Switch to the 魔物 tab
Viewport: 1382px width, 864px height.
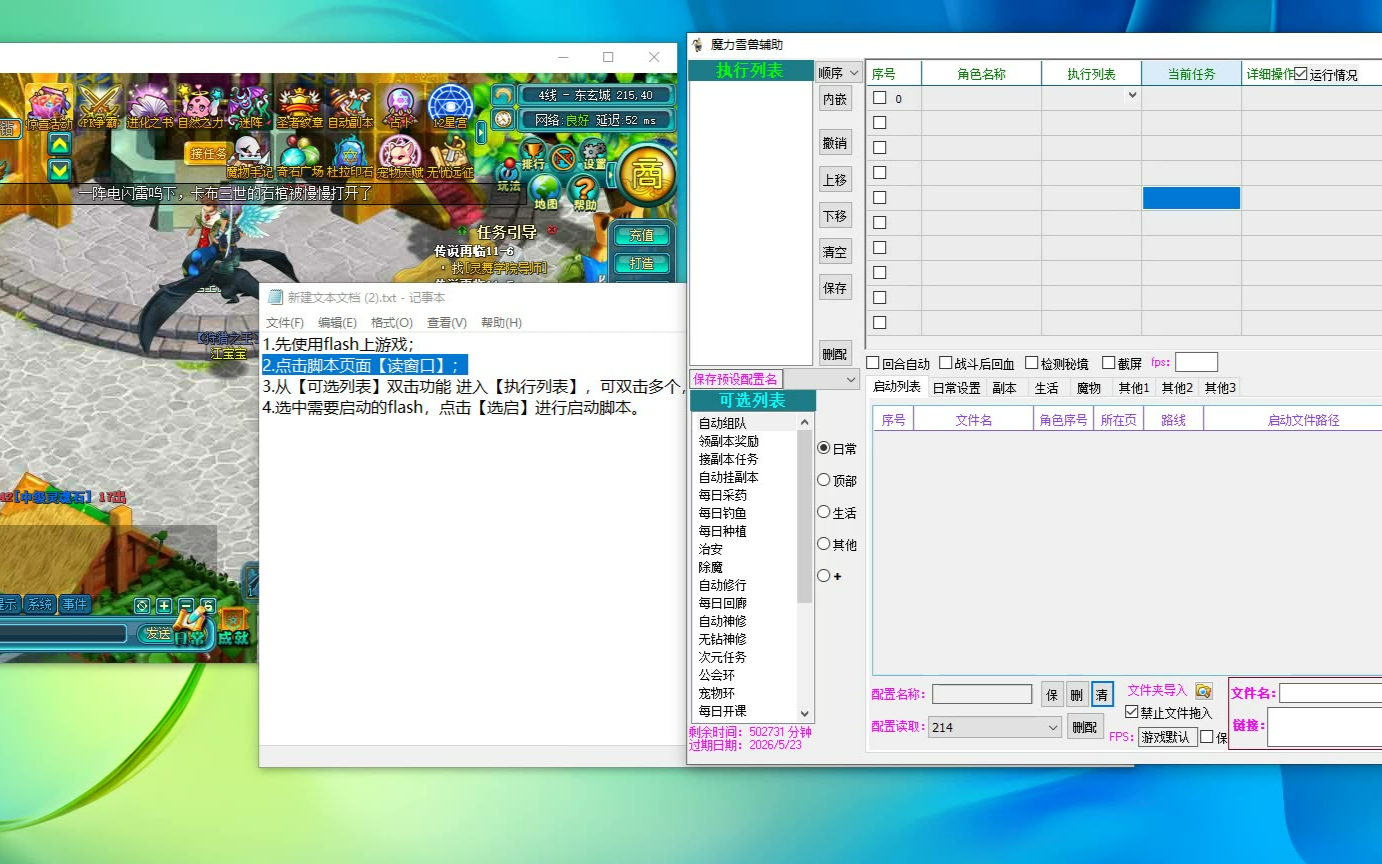click(1088, 388)
